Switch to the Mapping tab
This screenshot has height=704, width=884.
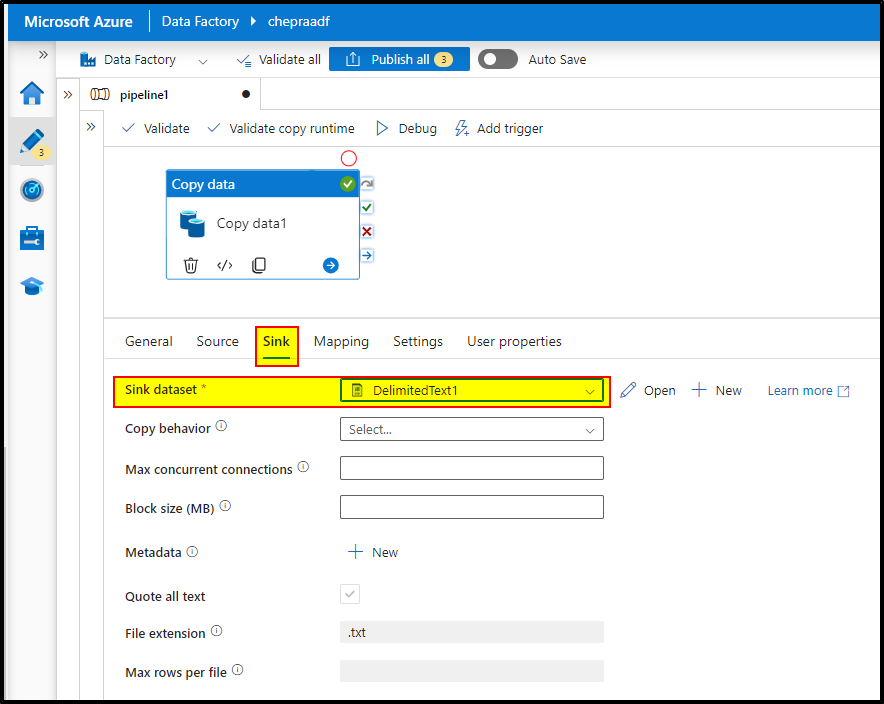(341, 341)
